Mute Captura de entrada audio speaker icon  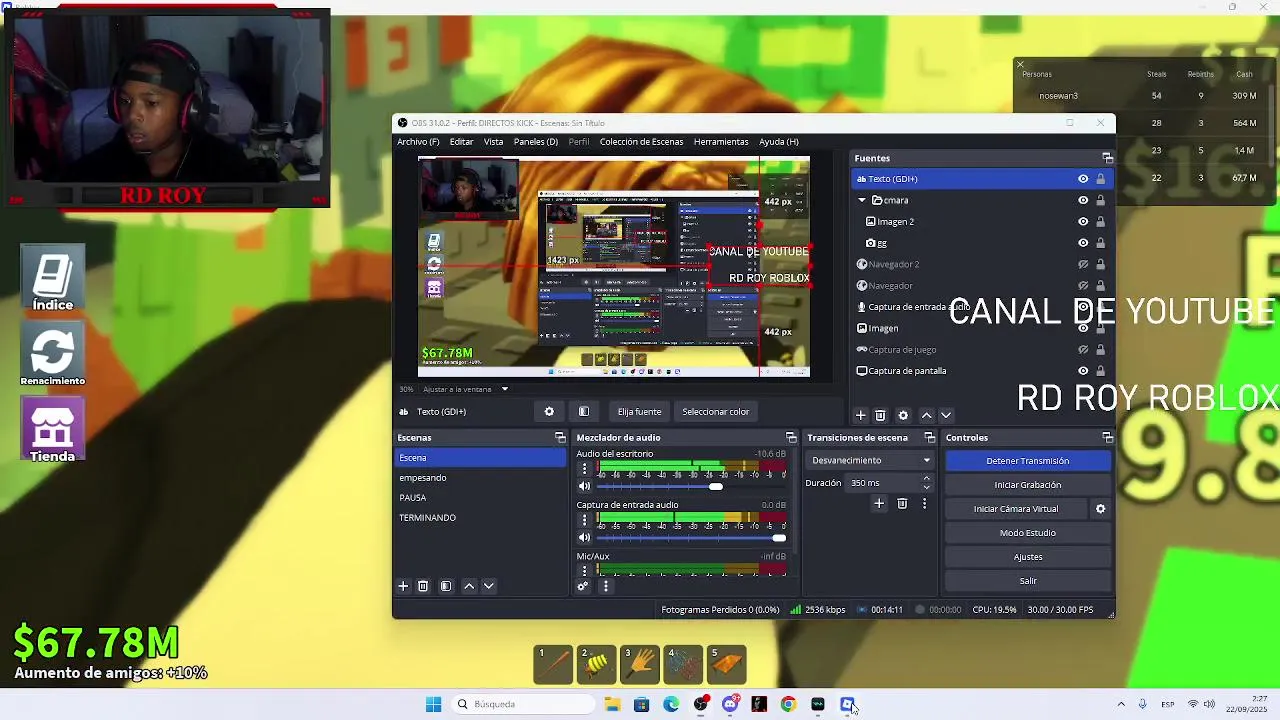click(585, 538)
